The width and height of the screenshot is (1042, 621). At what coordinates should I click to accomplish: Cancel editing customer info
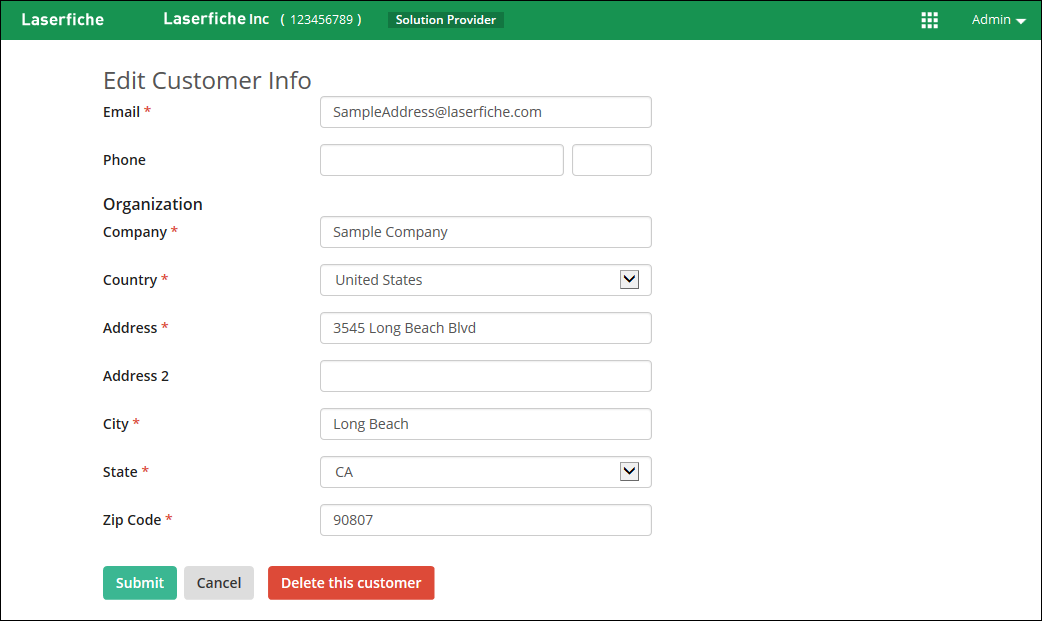click(x=219, y=582)
